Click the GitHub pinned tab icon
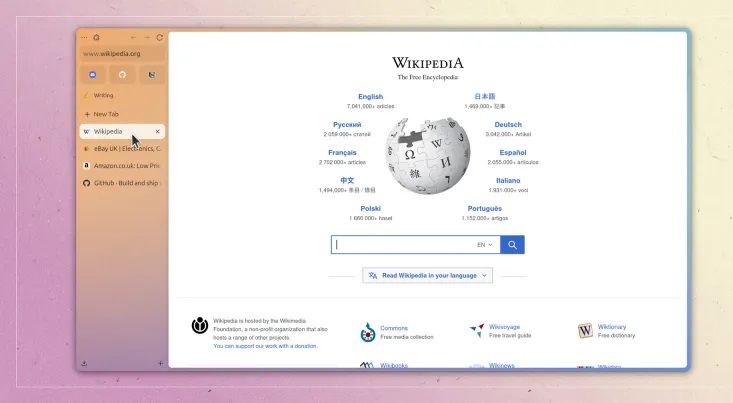The image size is (733, 403). [122, 75]
